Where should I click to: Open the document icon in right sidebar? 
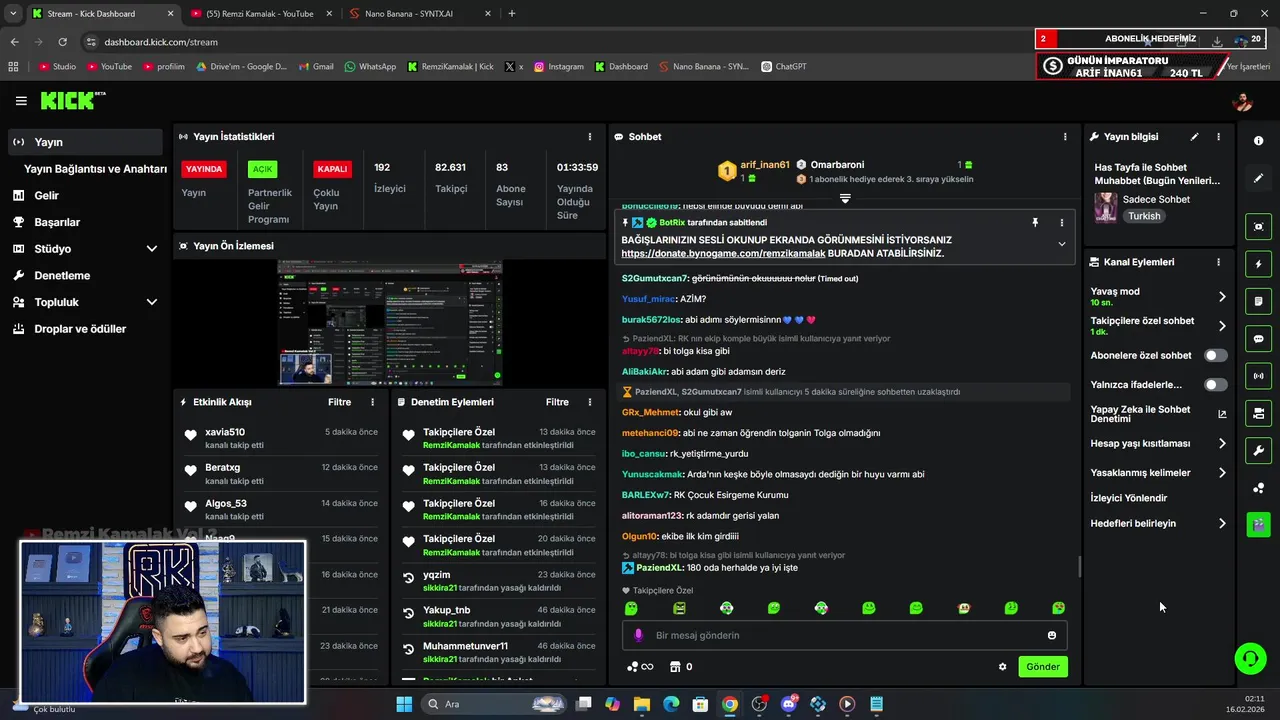[x=1258, y=301]
